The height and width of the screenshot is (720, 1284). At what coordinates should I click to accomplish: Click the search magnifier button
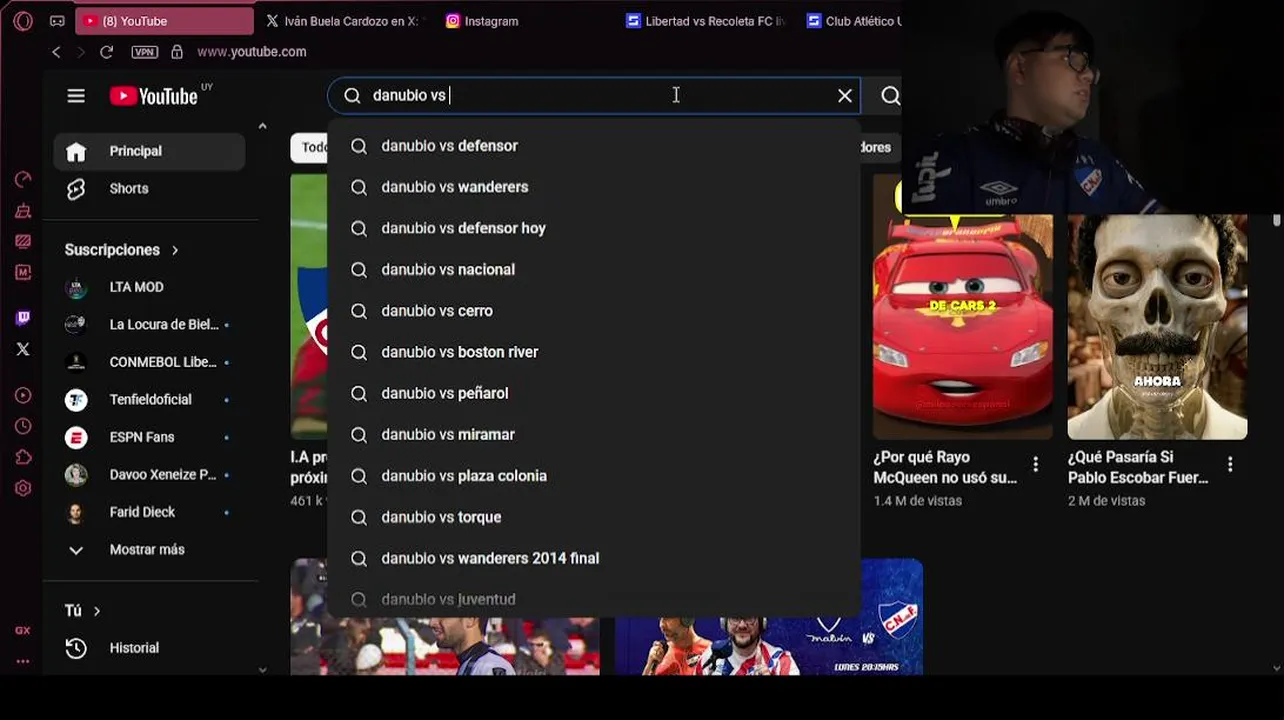pos(890,96)
